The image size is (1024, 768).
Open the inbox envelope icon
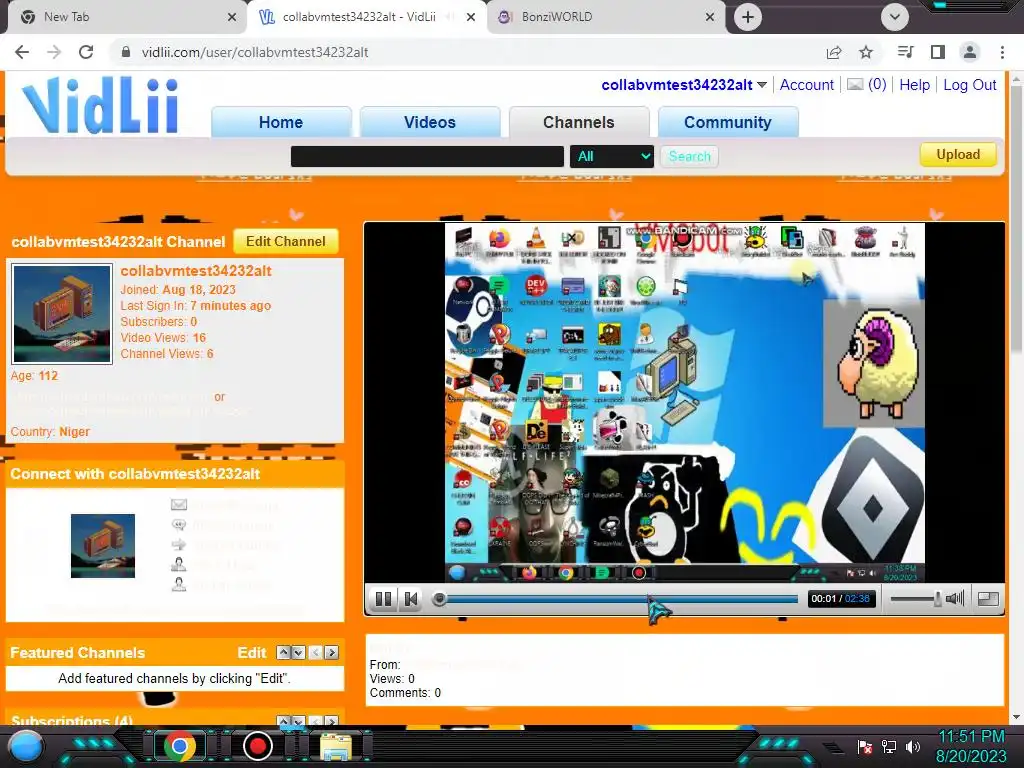coord(855,84)
